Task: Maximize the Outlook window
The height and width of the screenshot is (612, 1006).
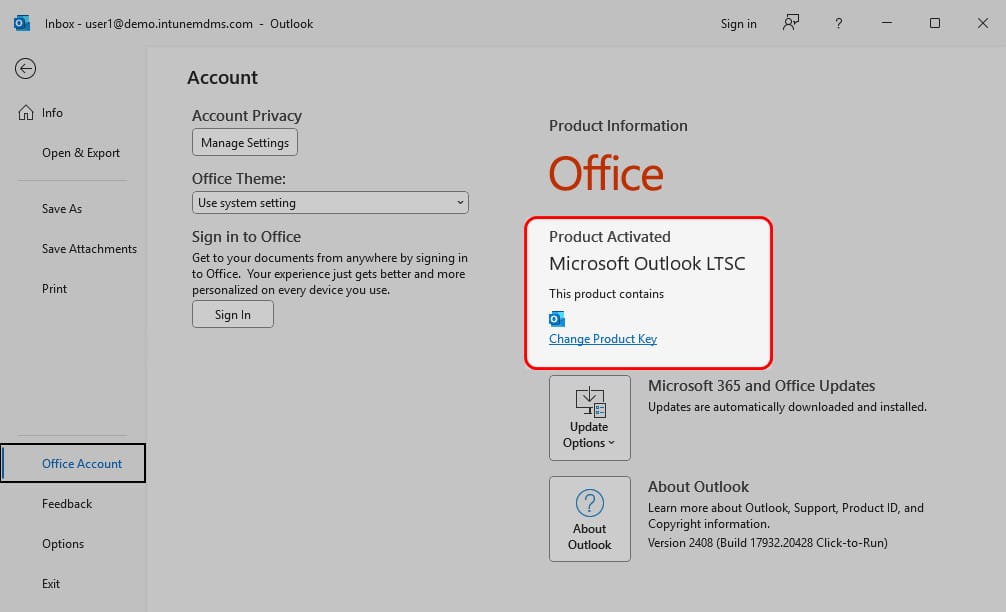Action: click(935, 23)
